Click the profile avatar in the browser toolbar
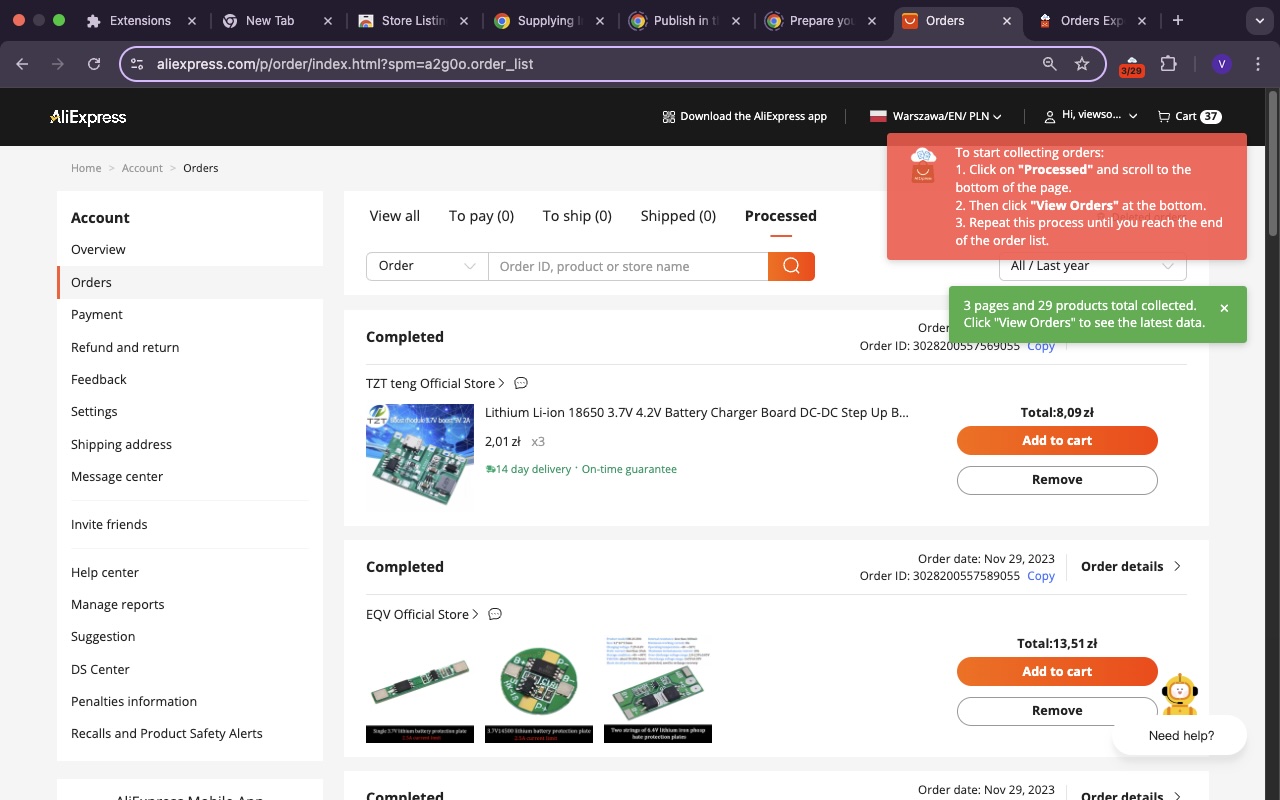 tap(1221, 63)
